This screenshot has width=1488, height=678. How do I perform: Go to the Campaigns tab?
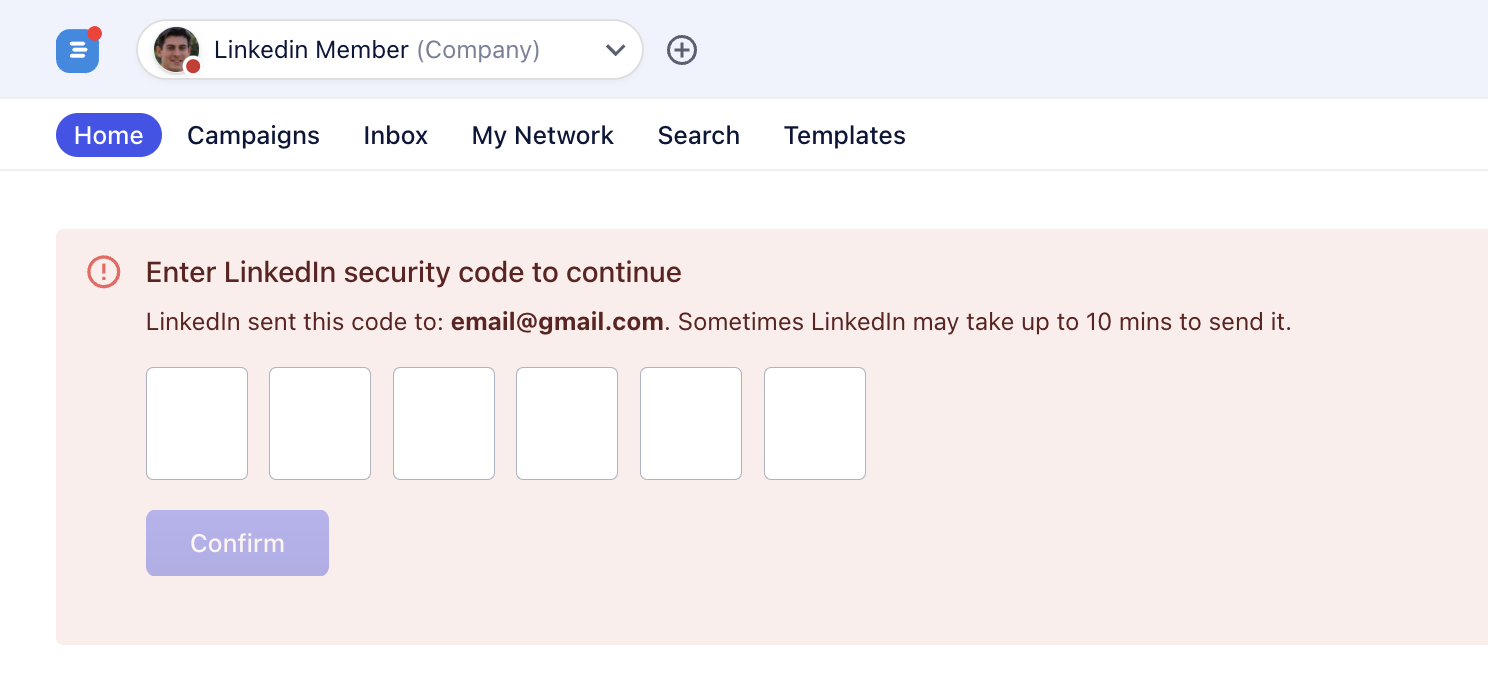(253, 135)
